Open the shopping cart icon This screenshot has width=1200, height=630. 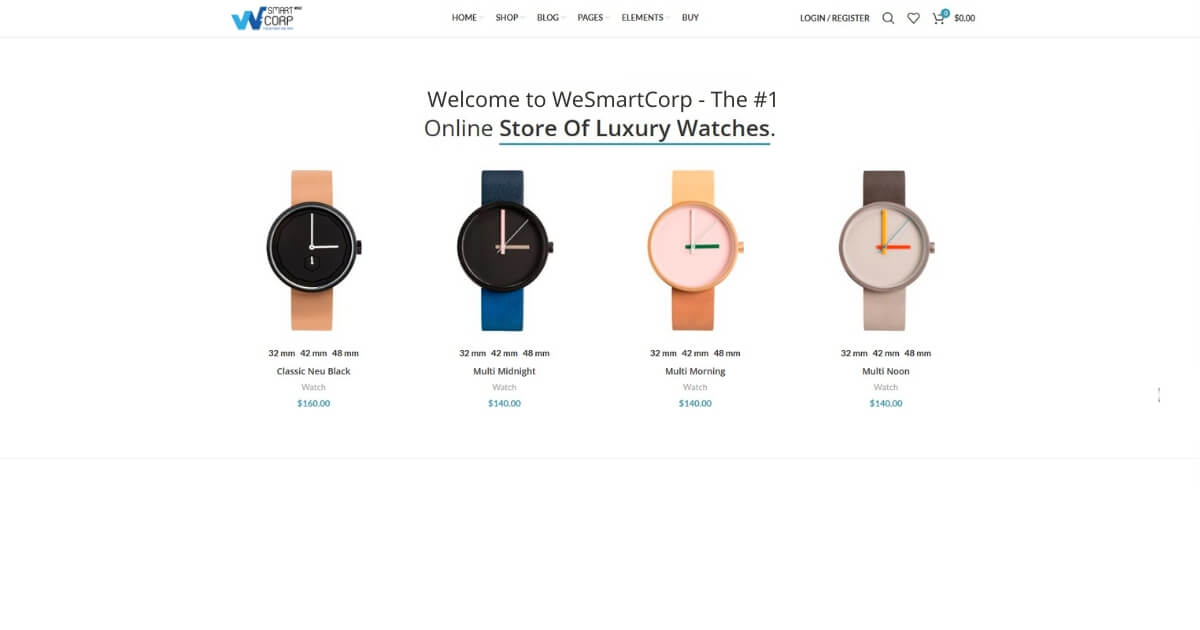(939, 17)
